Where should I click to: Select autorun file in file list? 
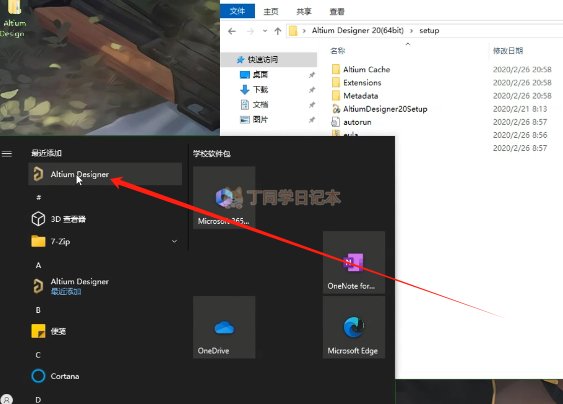[352, 122]
